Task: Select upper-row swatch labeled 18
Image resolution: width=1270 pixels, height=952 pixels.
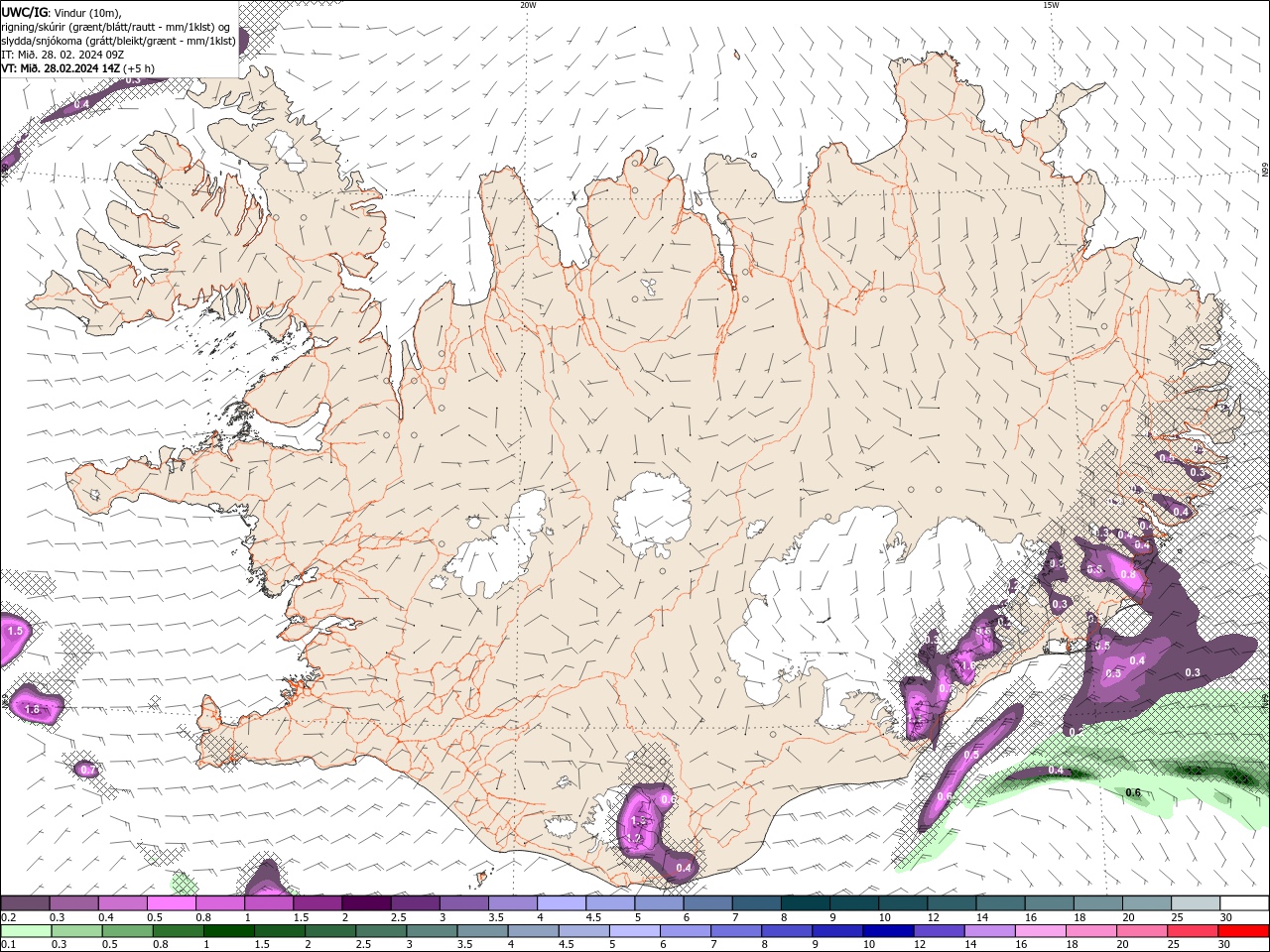Action: coord(1098,903)
